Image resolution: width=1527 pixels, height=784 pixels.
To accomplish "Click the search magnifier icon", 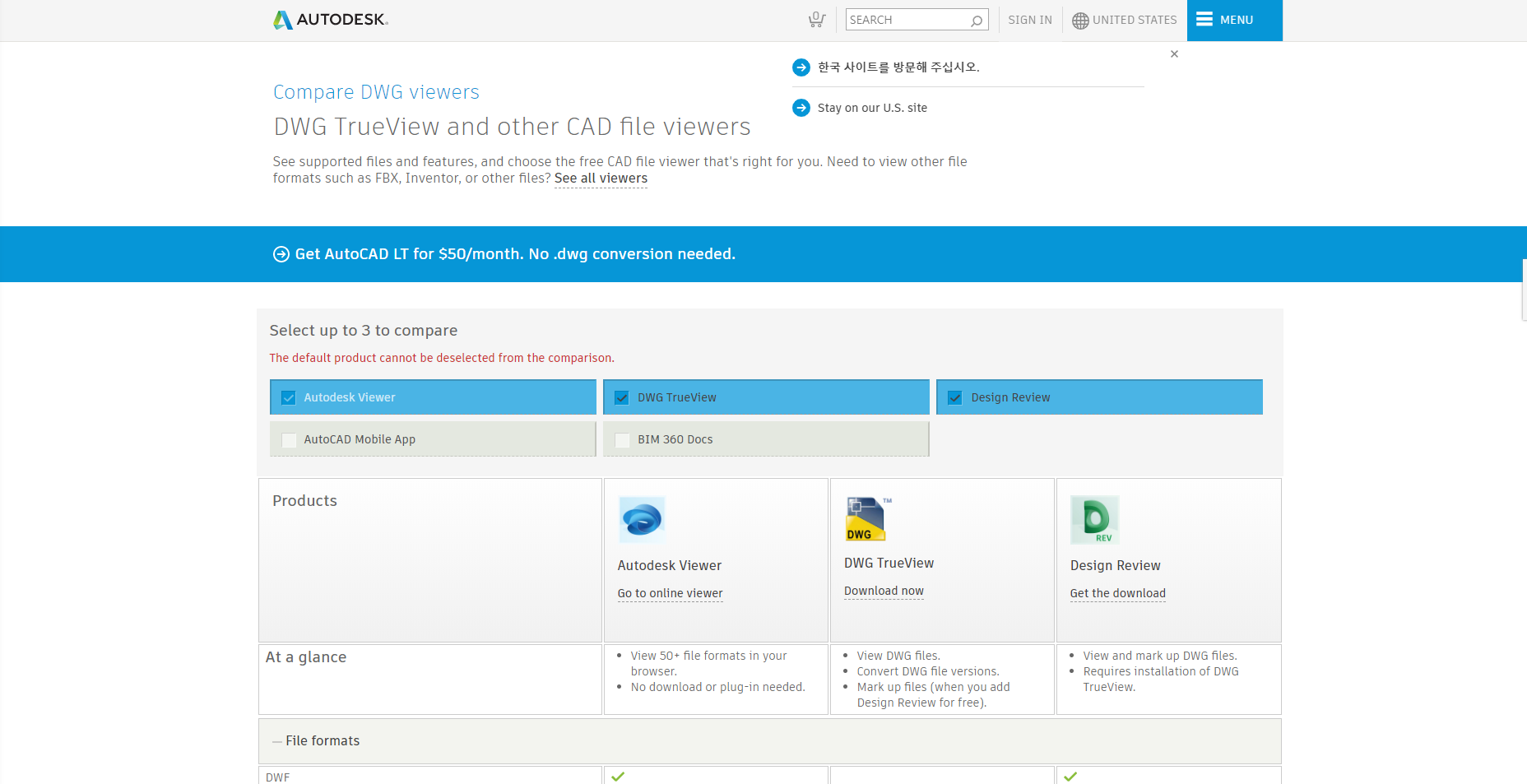I will tap(977, 21).
